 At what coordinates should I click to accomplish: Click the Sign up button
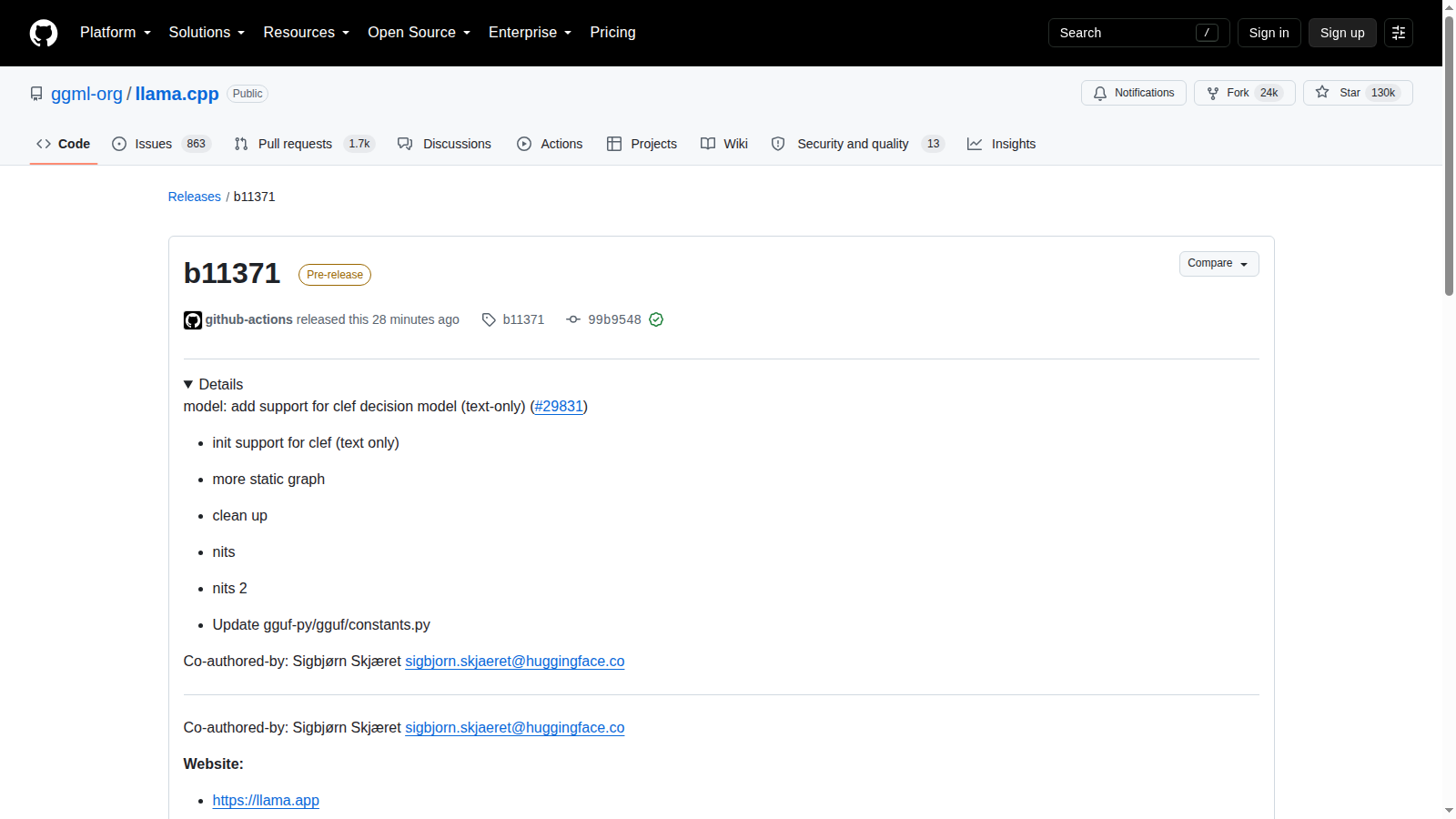click(1342, 33)
